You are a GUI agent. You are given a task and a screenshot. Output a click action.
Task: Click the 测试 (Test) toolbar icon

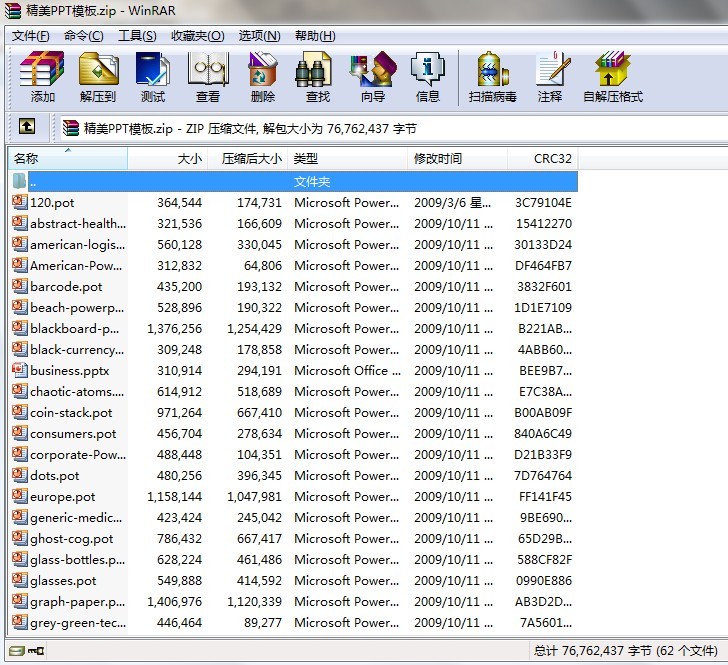pyautogui.click(x=152, y=69)
